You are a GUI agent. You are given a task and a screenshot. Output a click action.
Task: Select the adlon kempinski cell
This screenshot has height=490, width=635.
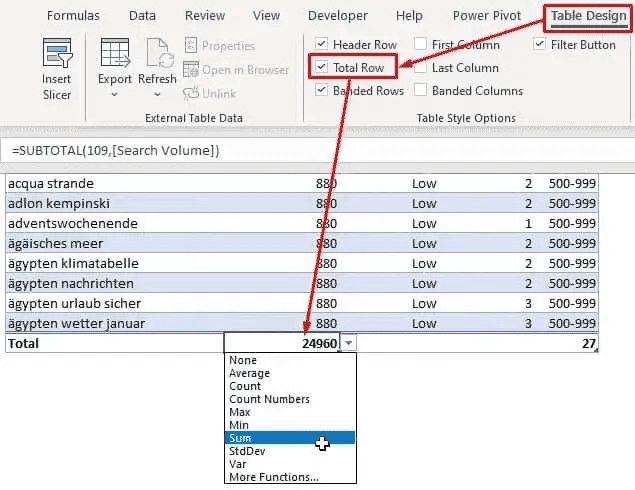[x=115, y=203]
